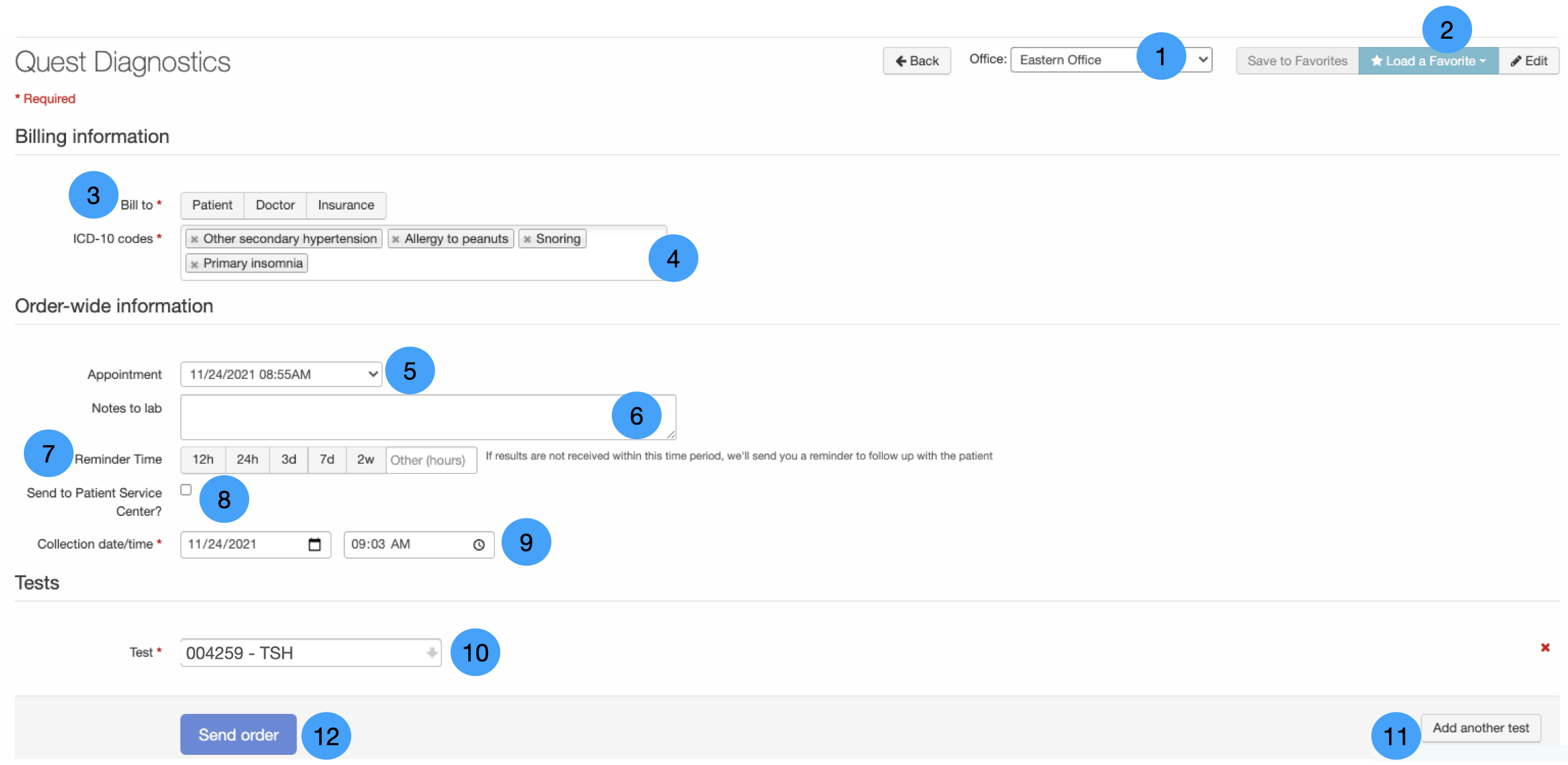Screen dimensions: 1568x765
Task: Click the Edit pencil button
Action: pos(1529,61)
